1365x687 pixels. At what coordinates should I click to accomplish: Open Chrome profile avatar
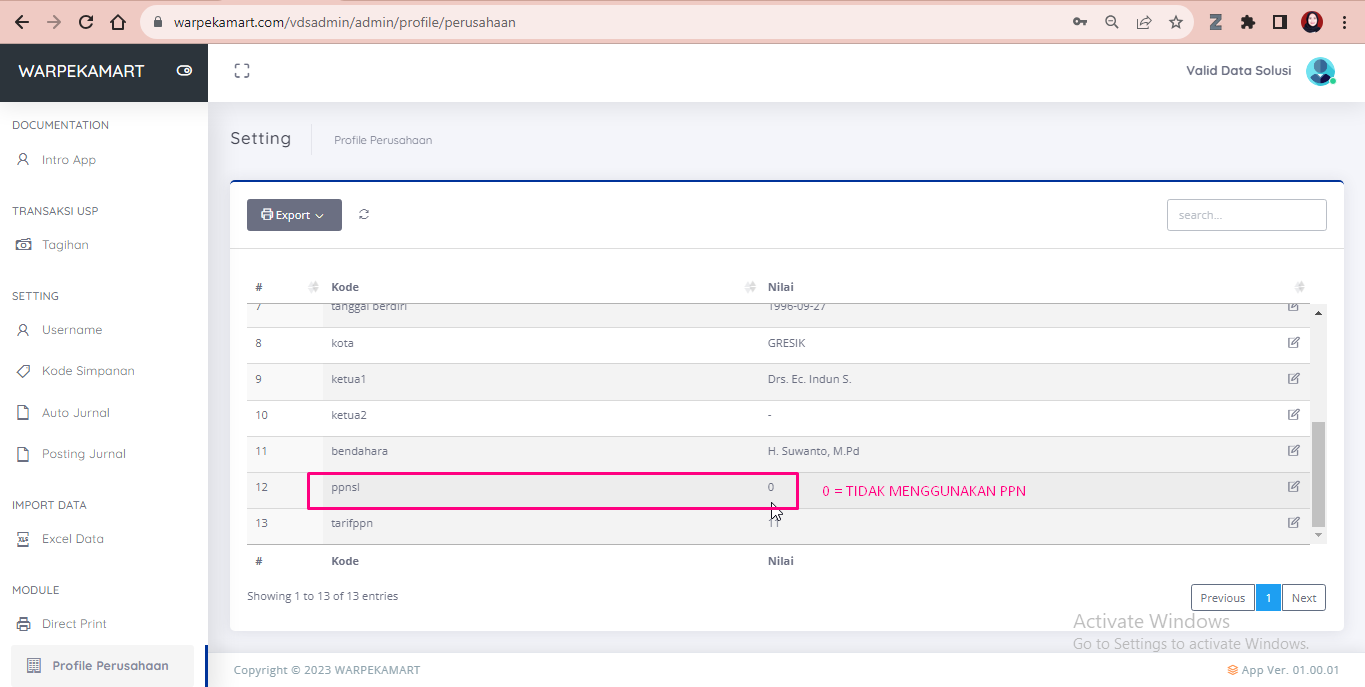pos(1312,22)
